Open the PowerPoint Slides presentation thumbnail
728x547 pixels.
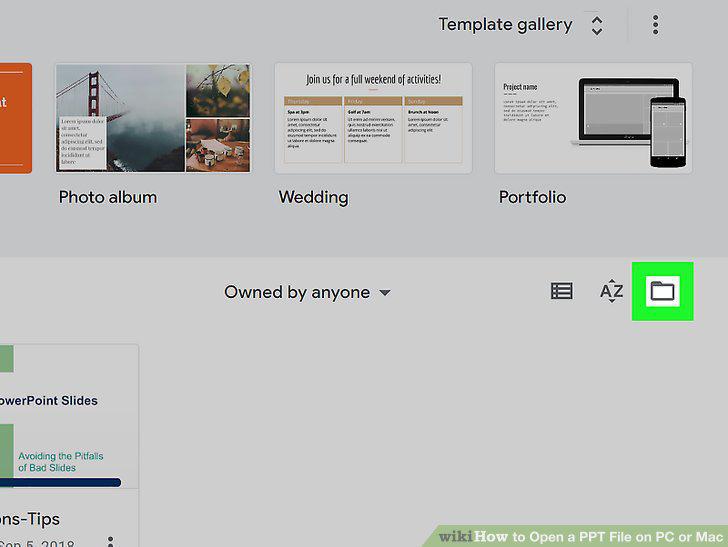pos(69,417)
